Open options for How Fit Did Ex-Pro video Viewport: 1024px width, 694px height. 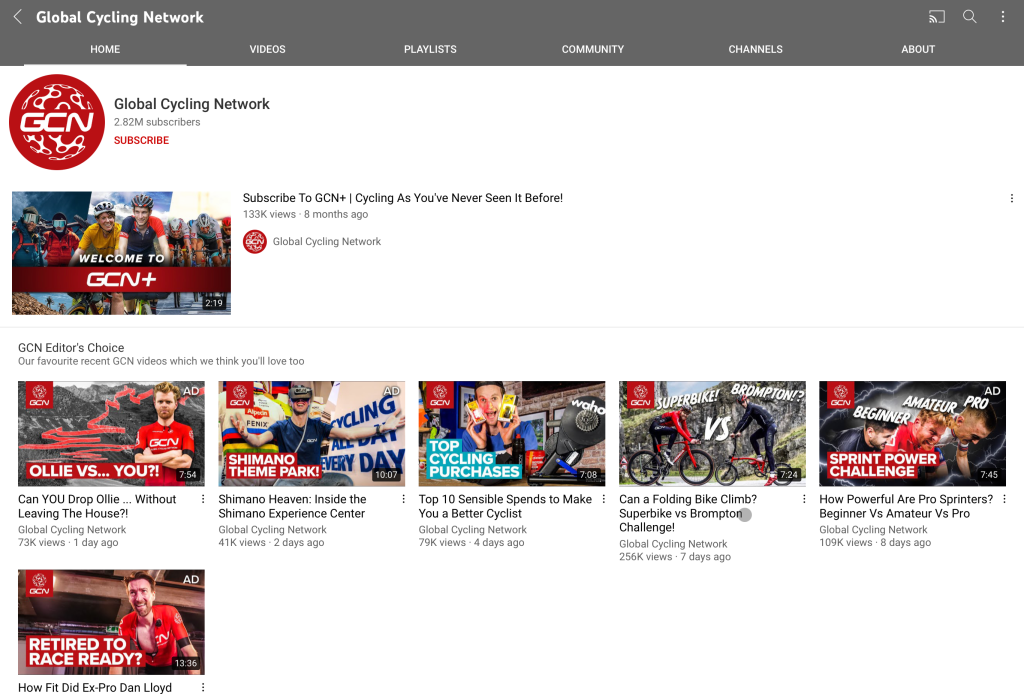point(204,688)
